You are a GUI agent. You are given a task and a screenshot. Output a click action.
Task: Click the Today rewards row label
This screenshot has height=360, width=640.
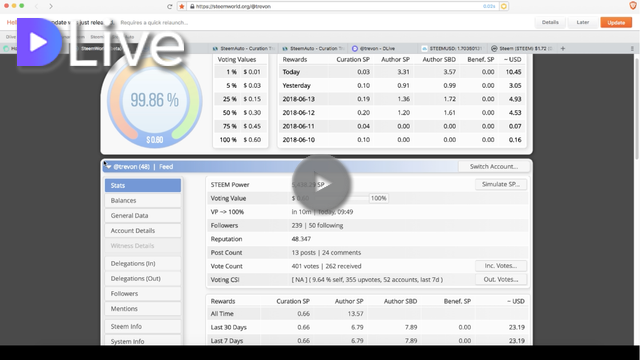(291, 72)
